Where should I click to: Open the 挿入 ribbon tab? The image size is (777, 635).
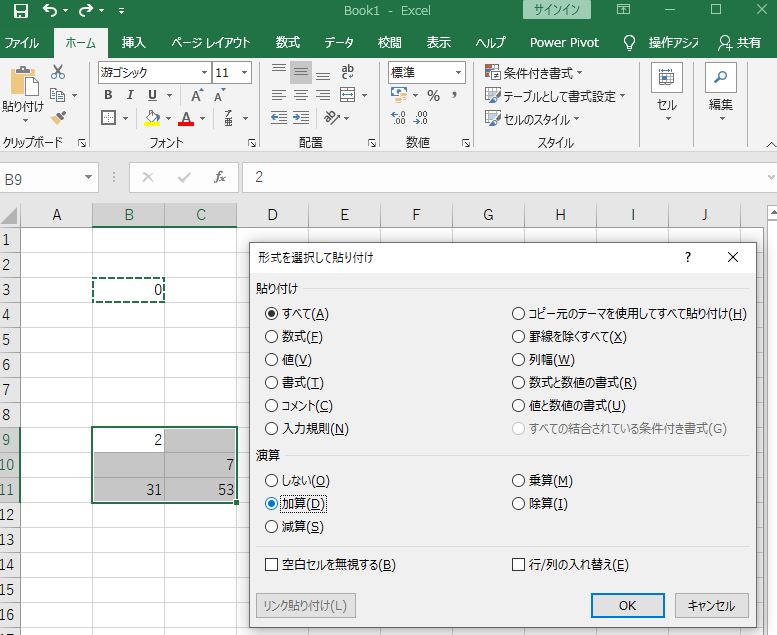point(133,43)
